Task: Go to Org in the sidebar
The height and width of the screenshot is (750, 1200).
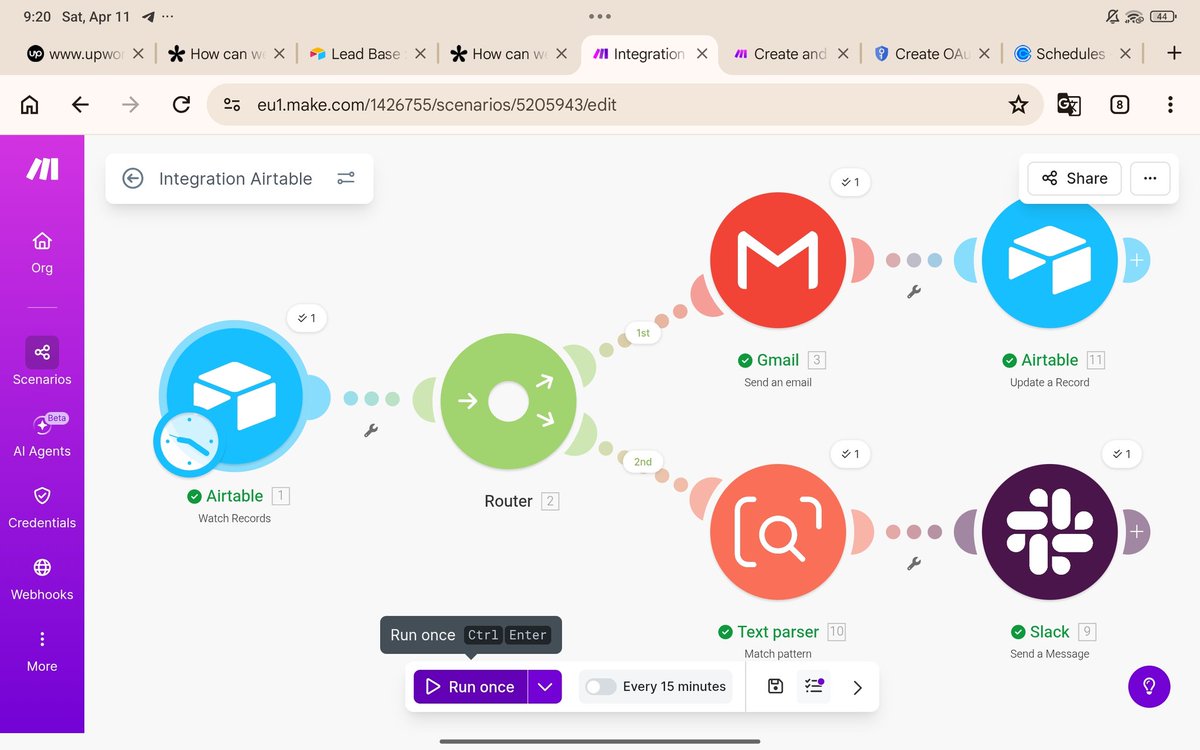Action: [42, 252]
